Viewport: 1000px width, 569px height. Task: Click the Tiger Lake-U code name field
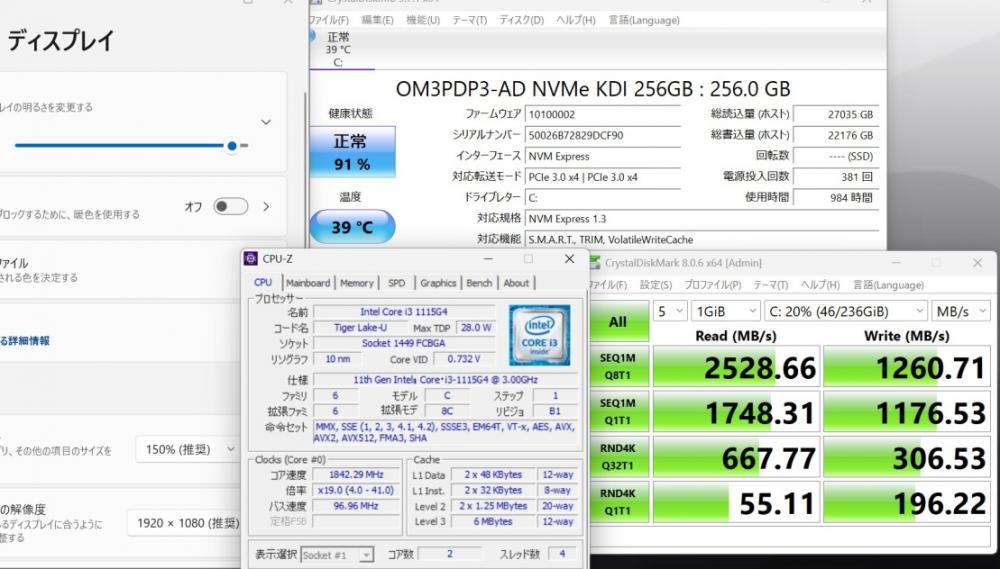[360, 327]
